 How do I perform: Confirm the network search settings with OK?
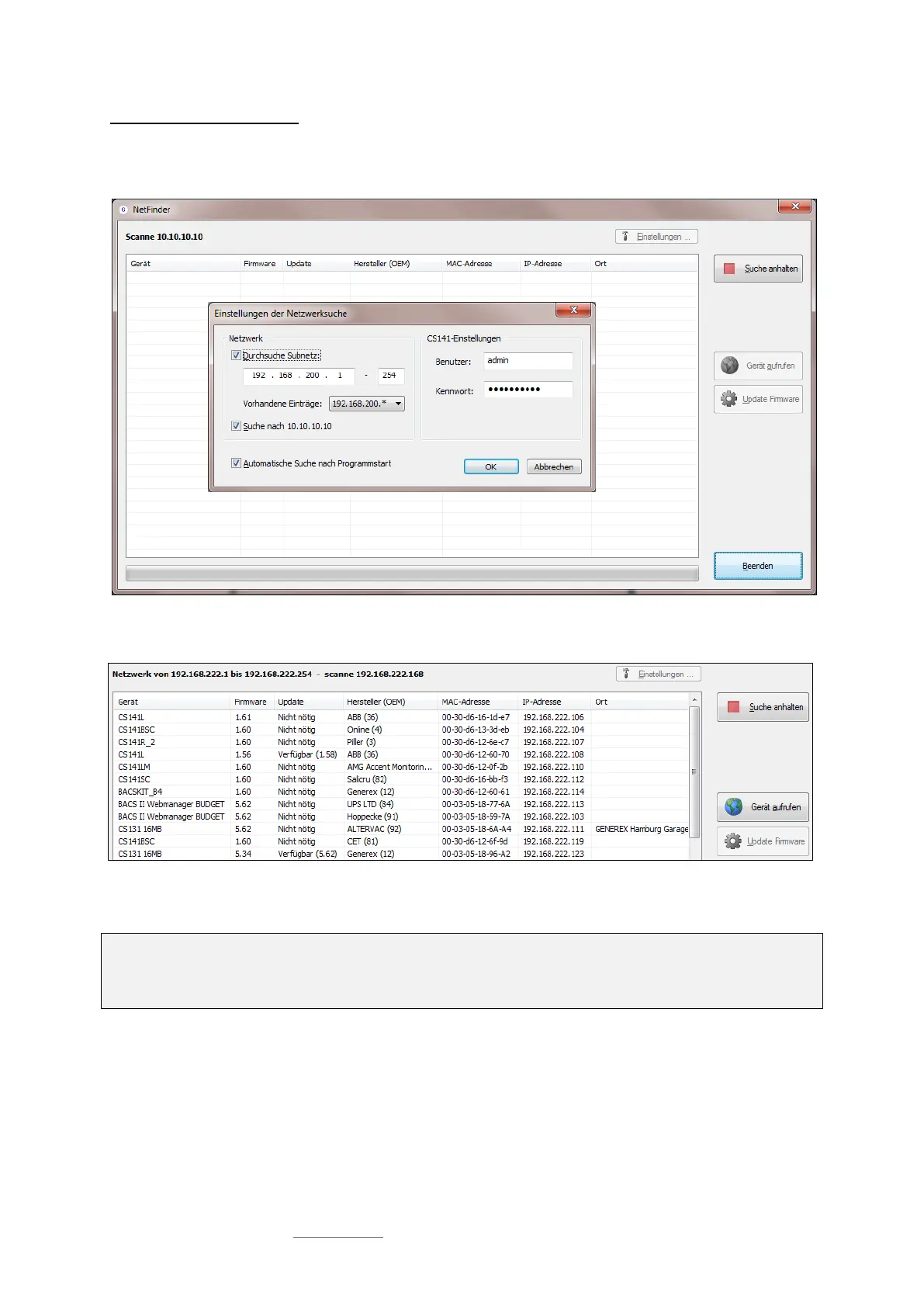coord(491,466)
